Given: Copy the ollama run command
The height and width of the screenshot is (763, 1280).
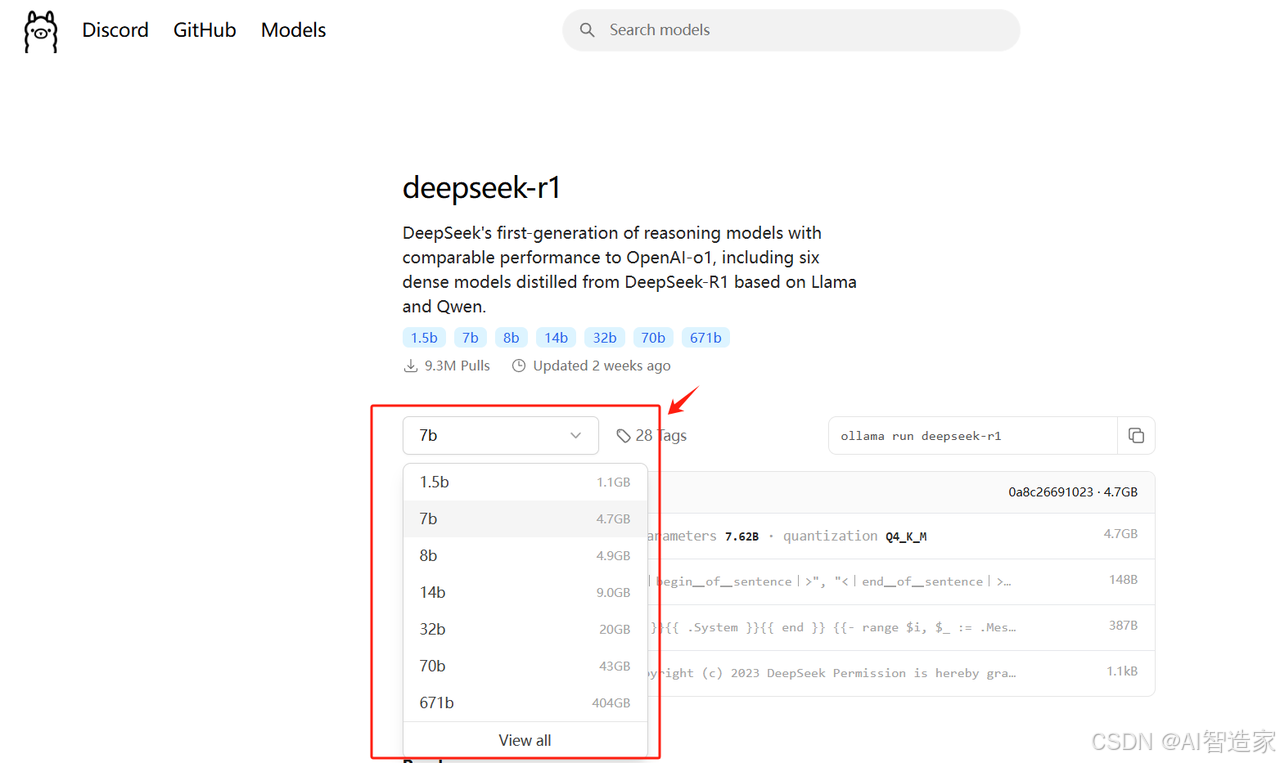Looking at the screenshot, I should tap(1136, 436).
